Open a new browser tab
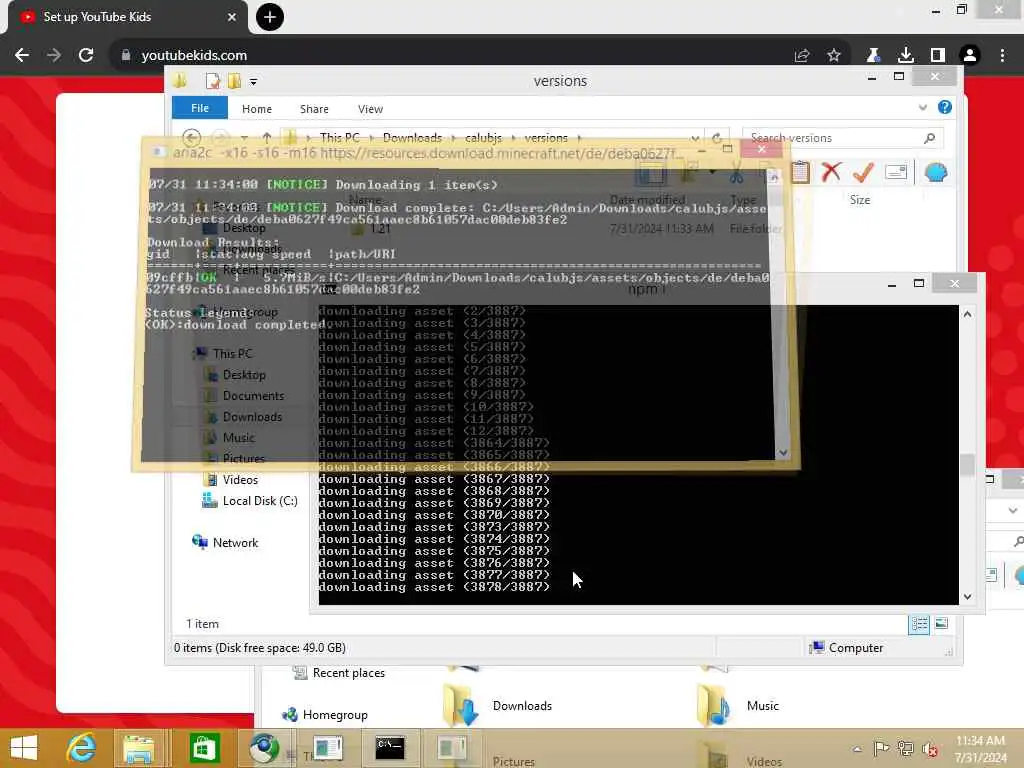1024x768 pixels. (270, 17)
